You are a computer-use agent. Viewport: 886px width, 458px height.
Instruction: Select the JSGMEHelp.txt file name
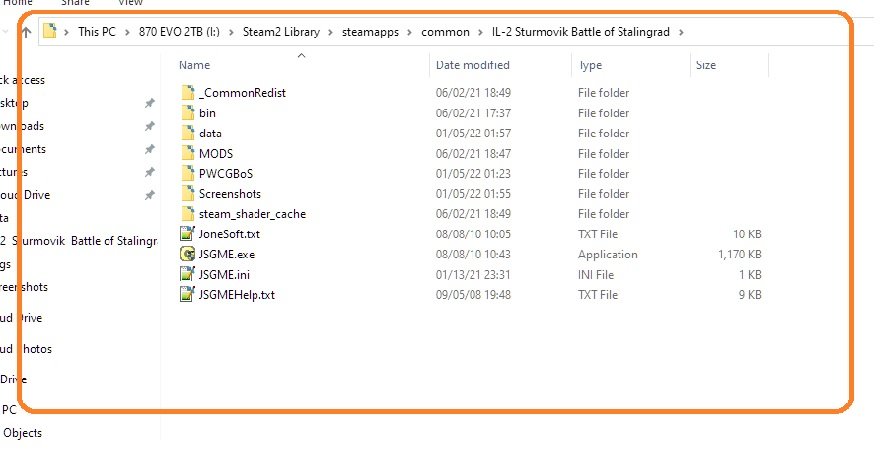tap(237, 294)
